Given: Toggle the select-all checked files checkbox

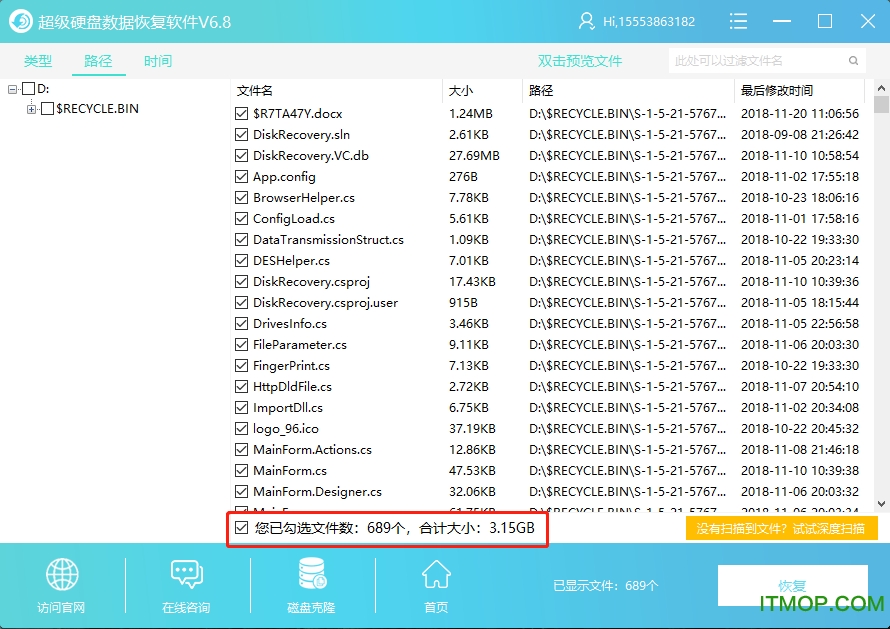Looking at the screenshot, I should coord(241,528).
